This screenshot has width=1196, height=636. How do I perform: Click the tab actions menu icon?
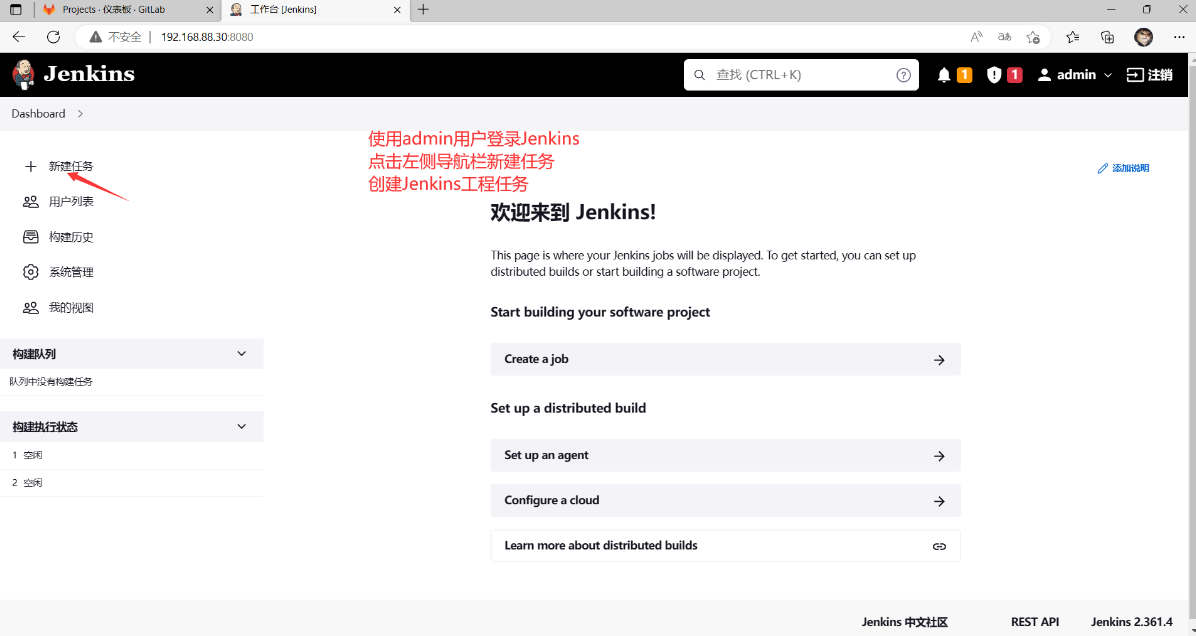[x=15, y=10]
